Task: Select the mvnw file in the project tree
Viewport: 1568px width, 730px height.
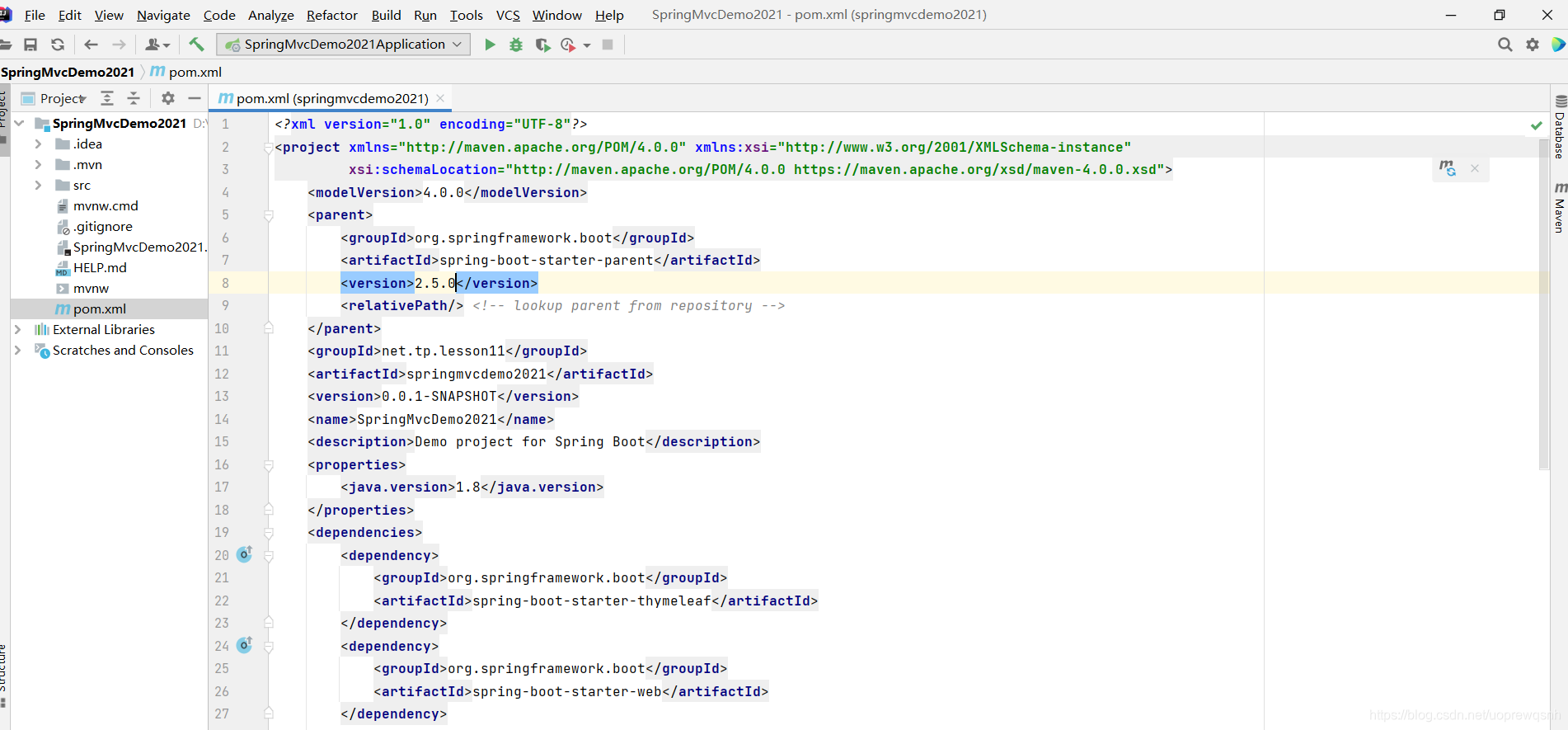Action: point(91,289)
